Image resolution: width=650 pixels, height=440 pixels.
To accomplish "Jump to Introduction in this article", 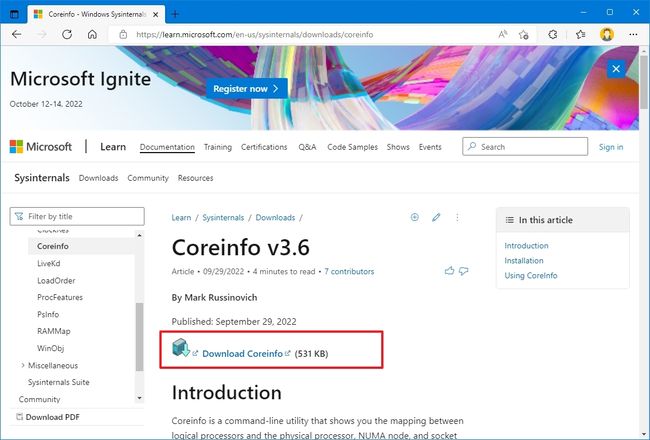I will (x=526, y=246).
